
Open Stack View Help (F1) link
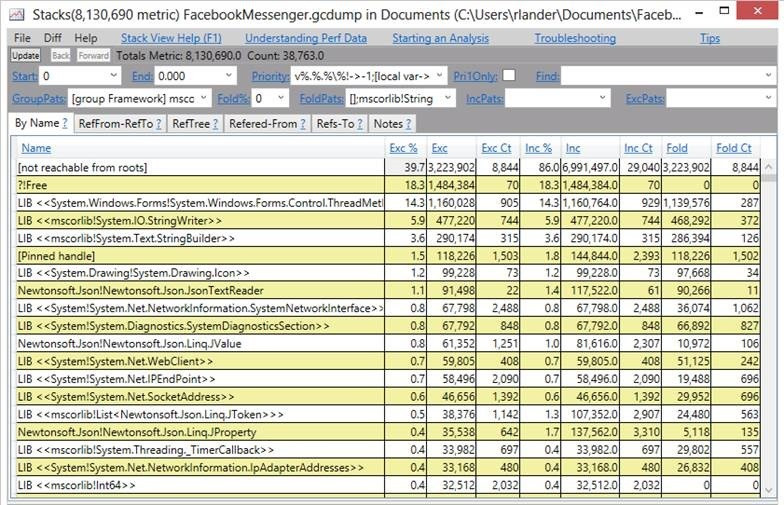(171, 38)
